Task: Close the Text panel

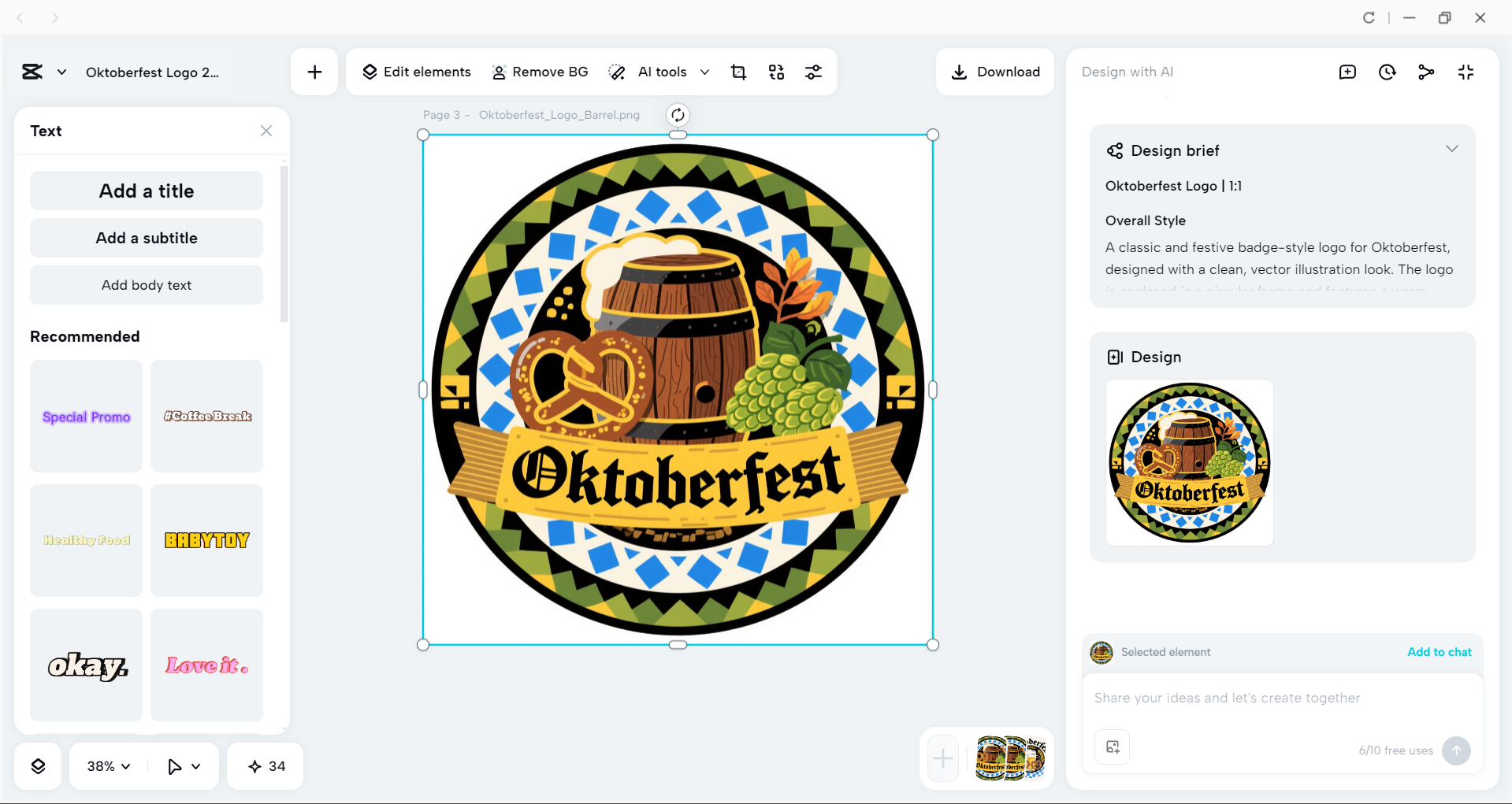Action: point(266,131)
